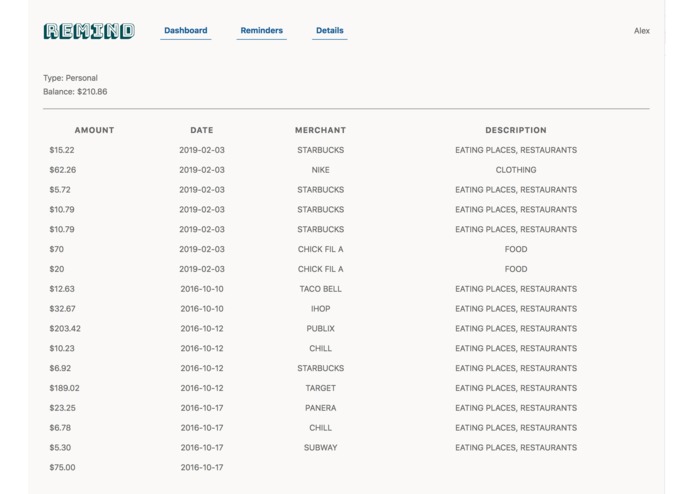Image resolution: width=695 pixels, height=494 pixels.
Task: Click the description in the $5.30 row
Action: pyautogui.click(x=516, y=448)
